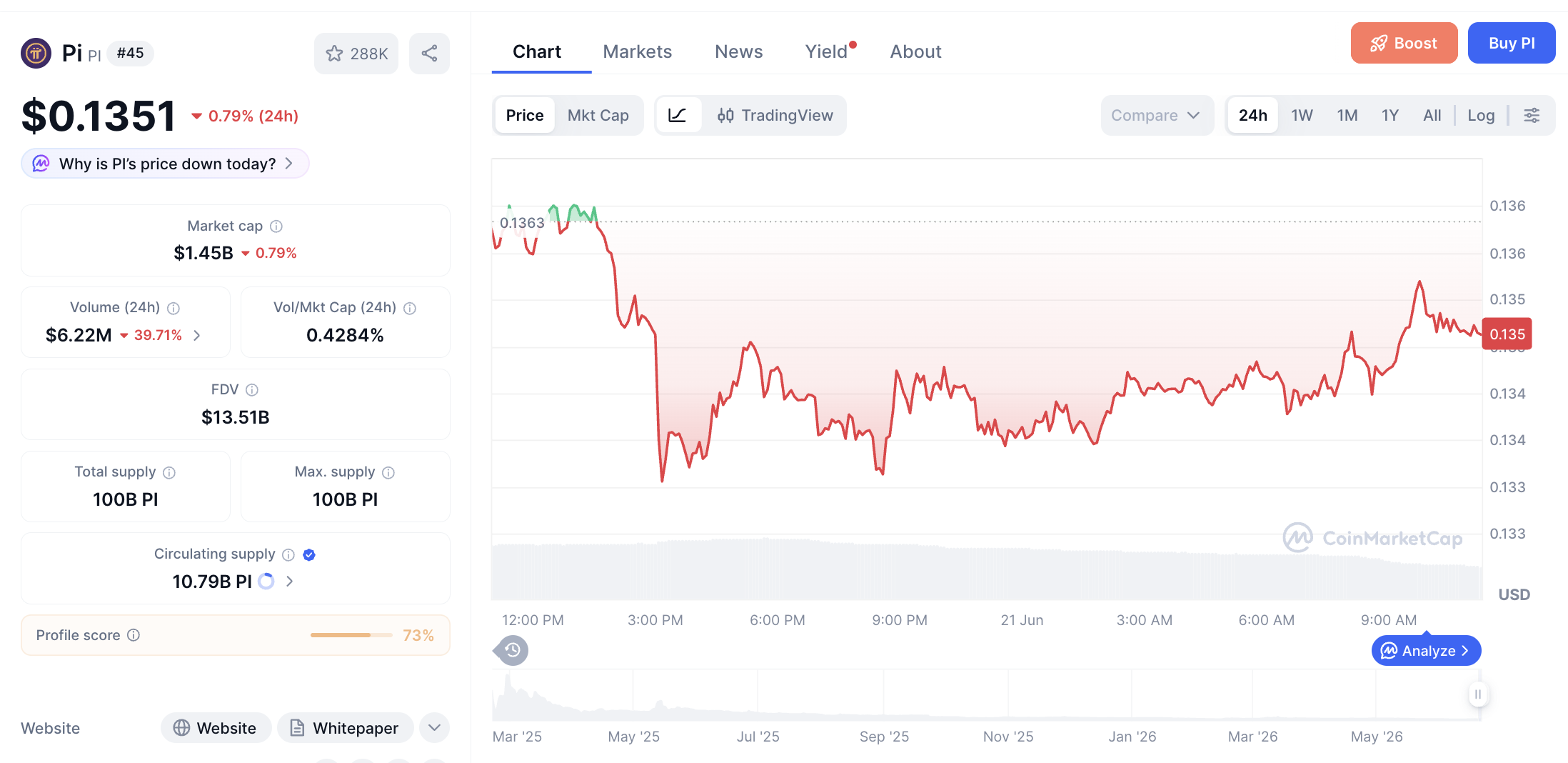This screenshot has width=1568, height=763.
Task: Show Vol/Mkt Cap (24h) info icon
Action: click(x=410, y=308)
